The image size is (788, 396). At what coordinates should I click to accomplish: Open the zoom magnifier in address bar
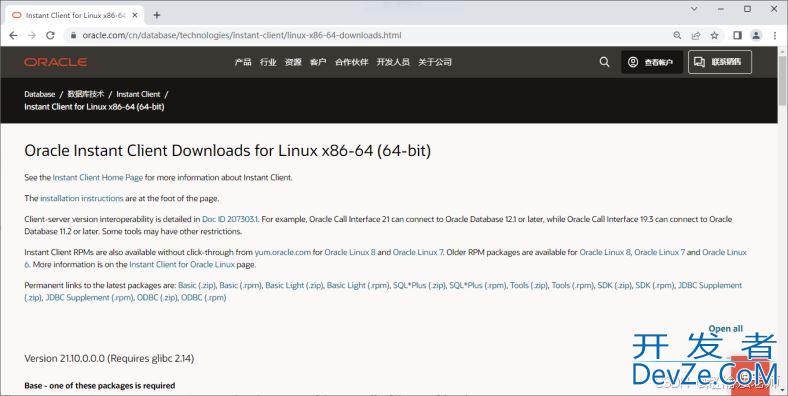pos(677,35)
